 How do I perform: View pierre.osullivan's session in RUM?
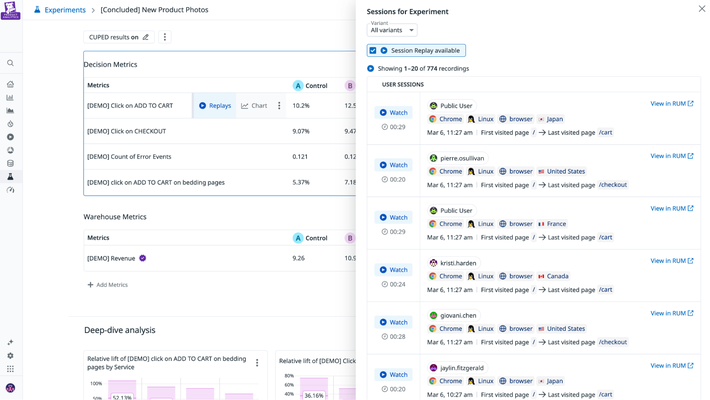(x=671, y=156)
